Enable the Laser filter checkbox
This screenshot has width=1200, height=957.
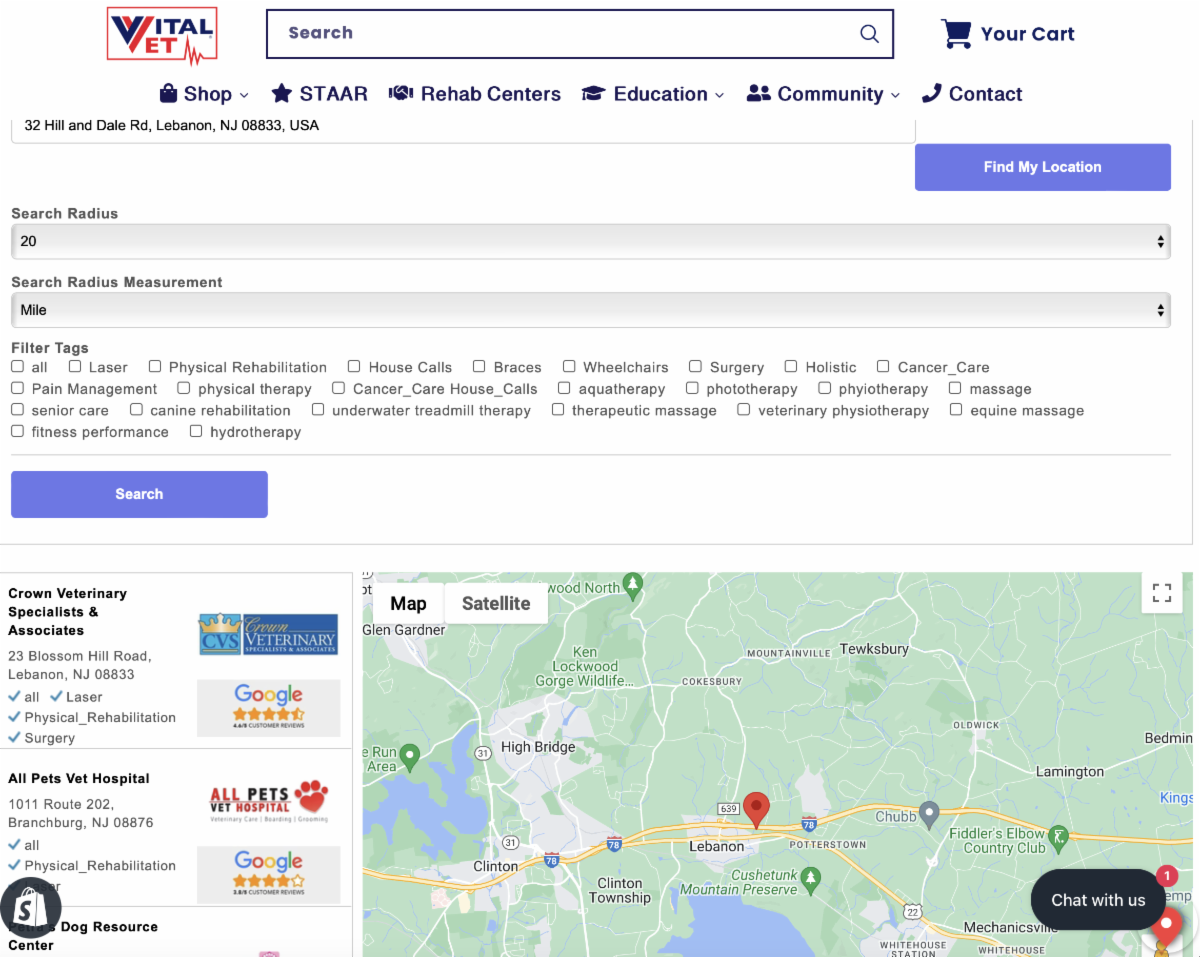click(x=75, y=367)
